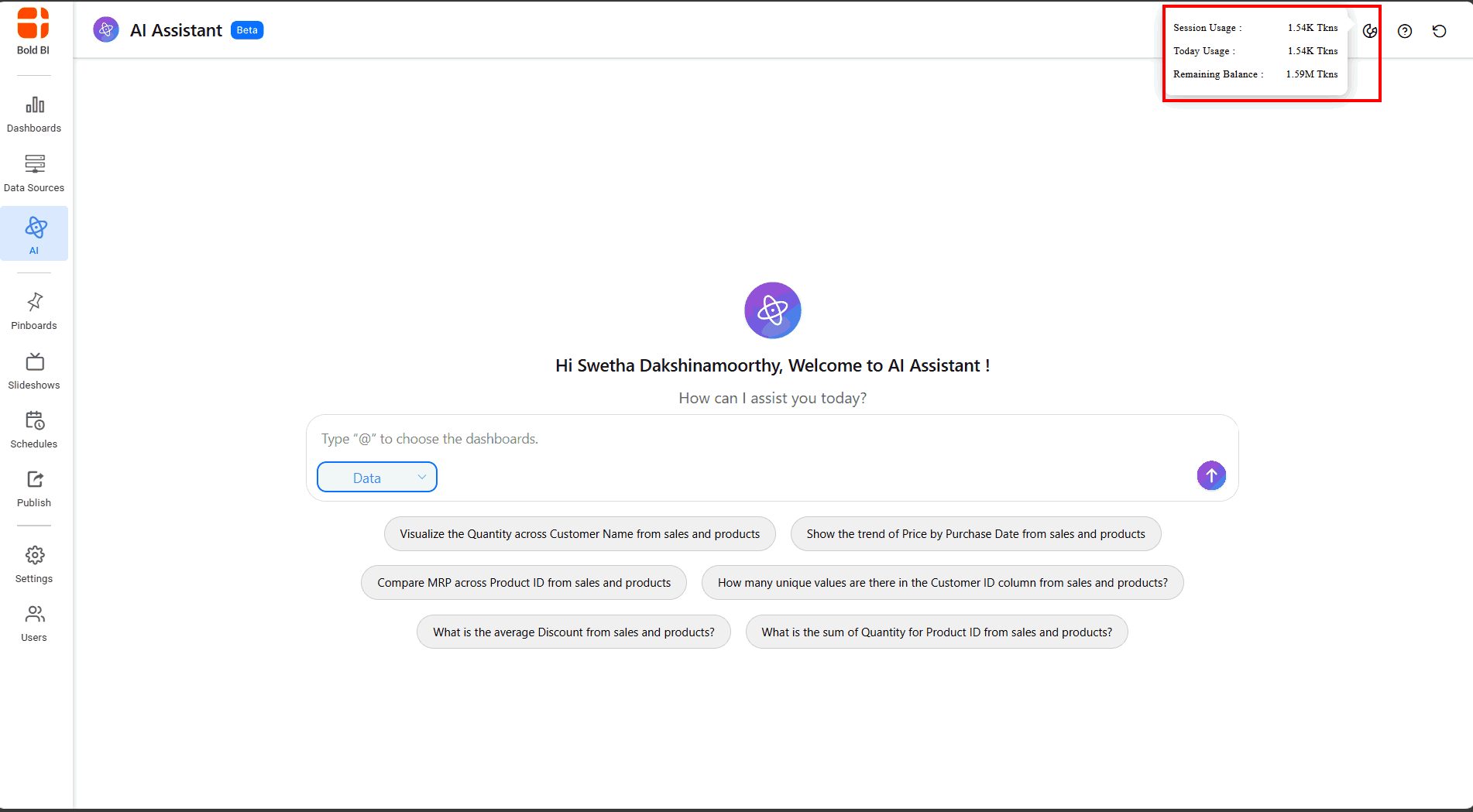This screenshot has width=1473, height=812.
Task: Click the Beta badge
Action: point(247,30)
